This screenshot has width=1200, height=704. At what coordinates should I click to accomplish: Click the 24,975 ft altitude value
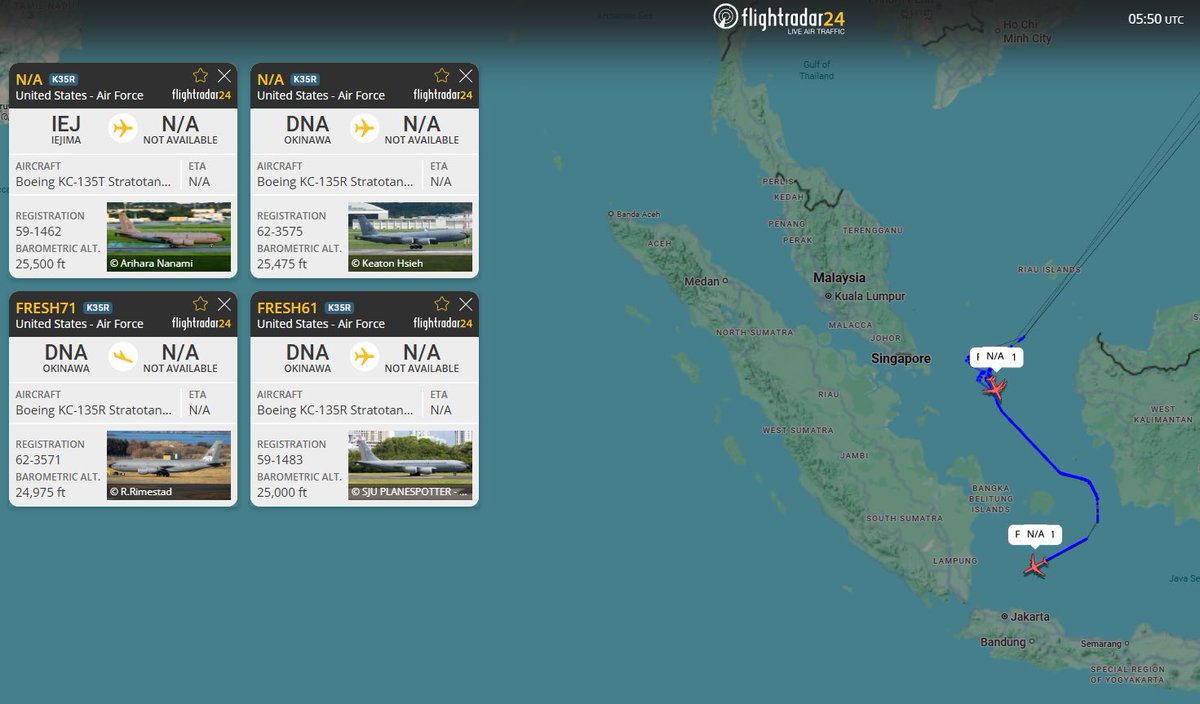click(40, 492)
